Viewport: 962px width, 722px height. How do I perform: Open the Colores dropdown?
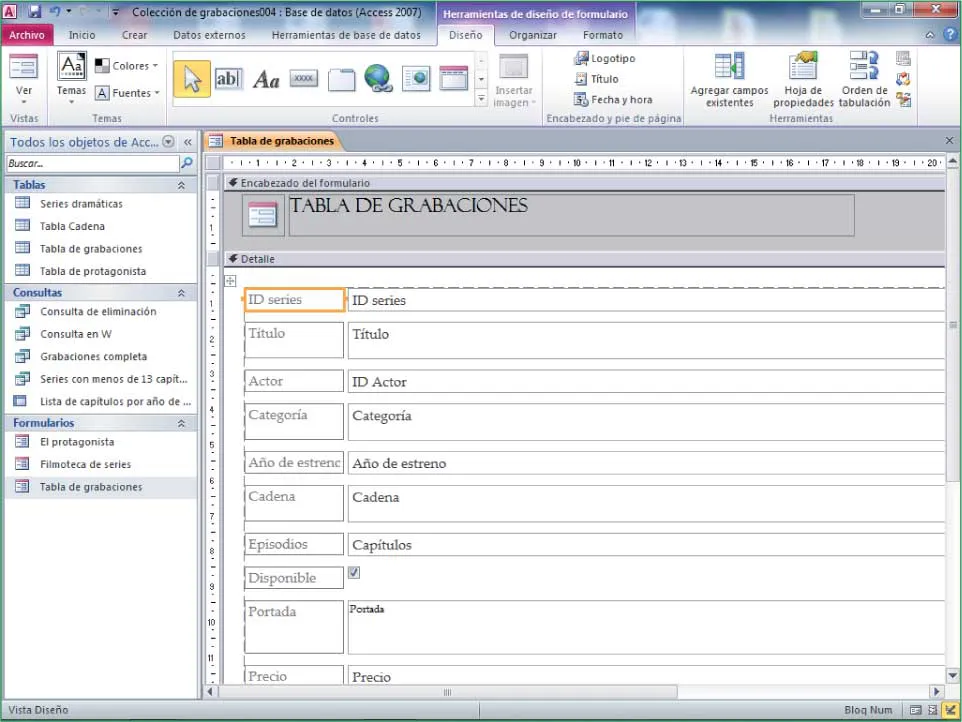[128, 66]
